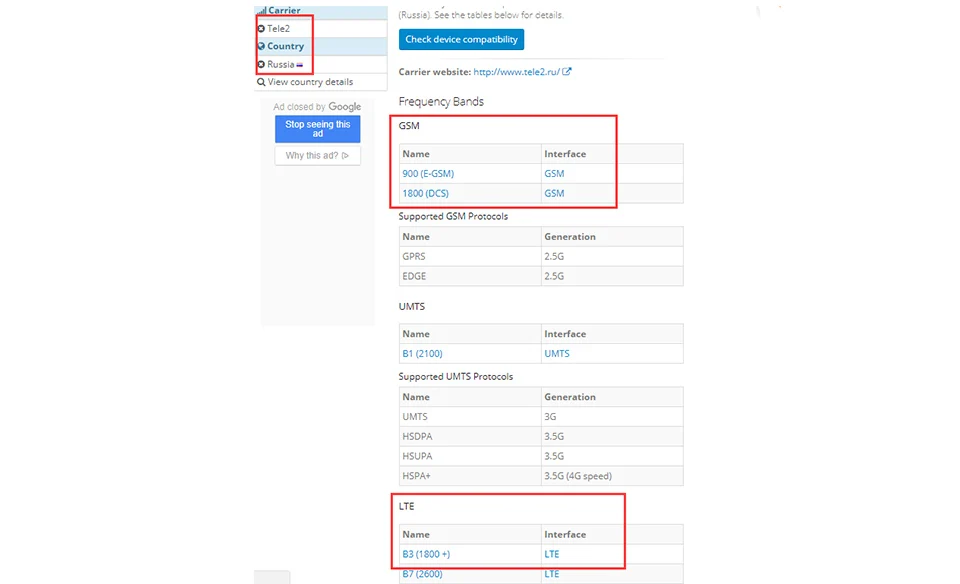Click the EDGE protocol cell
Viewport: 960px width, 584px height.
470,276
